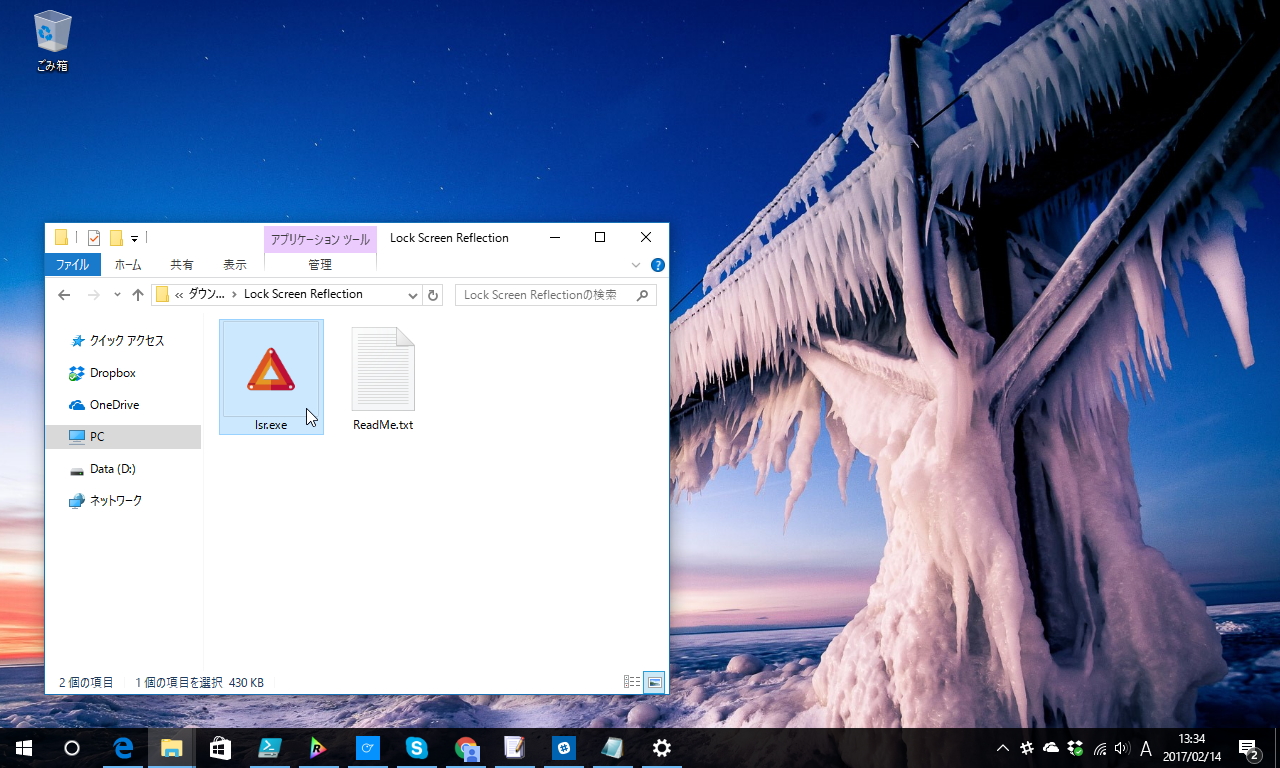
Task: Switch to details view layout icon
Action: pyautogui.click(x=632, y=682)
